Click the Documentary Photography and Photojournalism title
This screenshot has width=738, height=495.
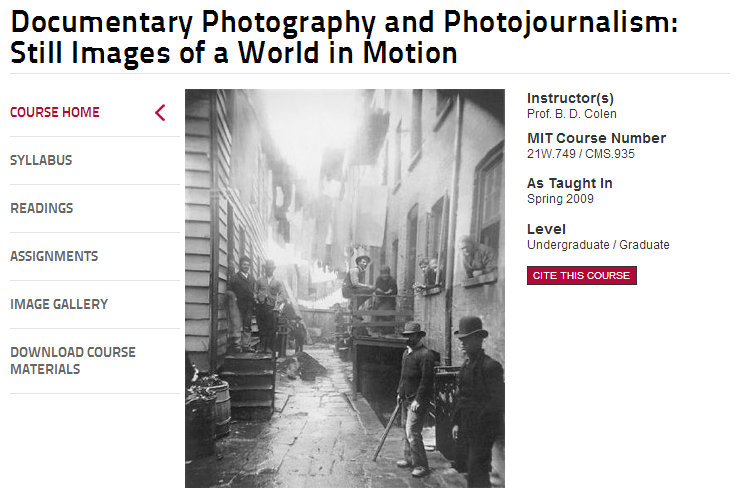pos(344,22)
